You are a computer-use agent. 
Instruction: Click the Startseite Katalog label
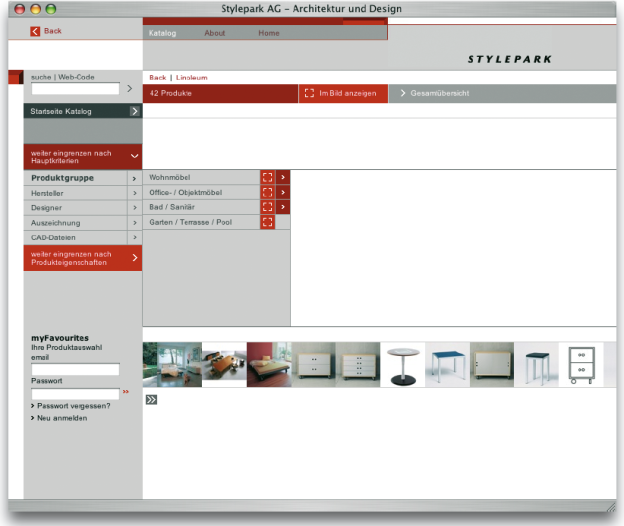point(61,111)
